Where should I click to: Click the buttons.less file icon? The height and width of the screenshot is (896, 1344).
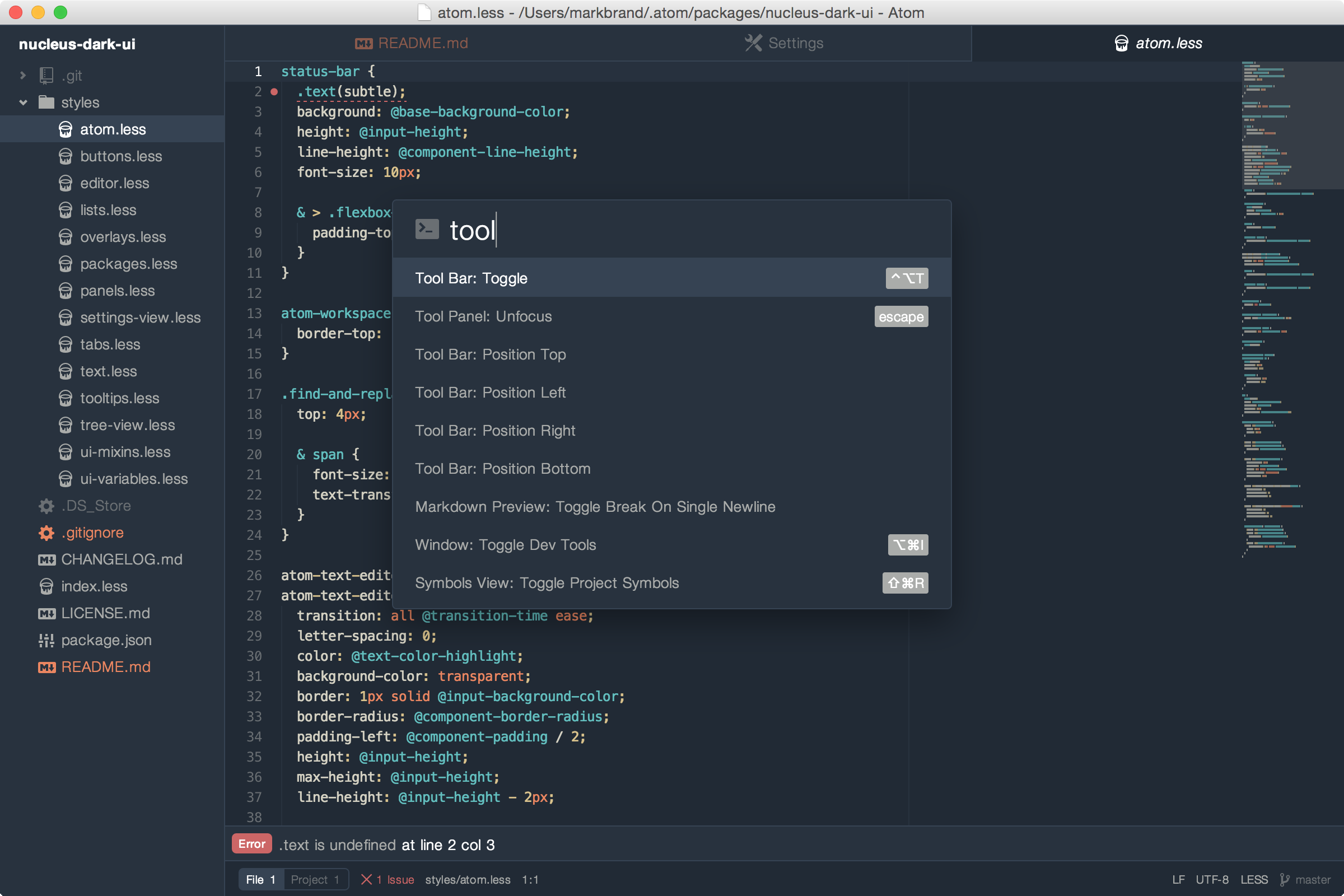[x=66, y=157]
